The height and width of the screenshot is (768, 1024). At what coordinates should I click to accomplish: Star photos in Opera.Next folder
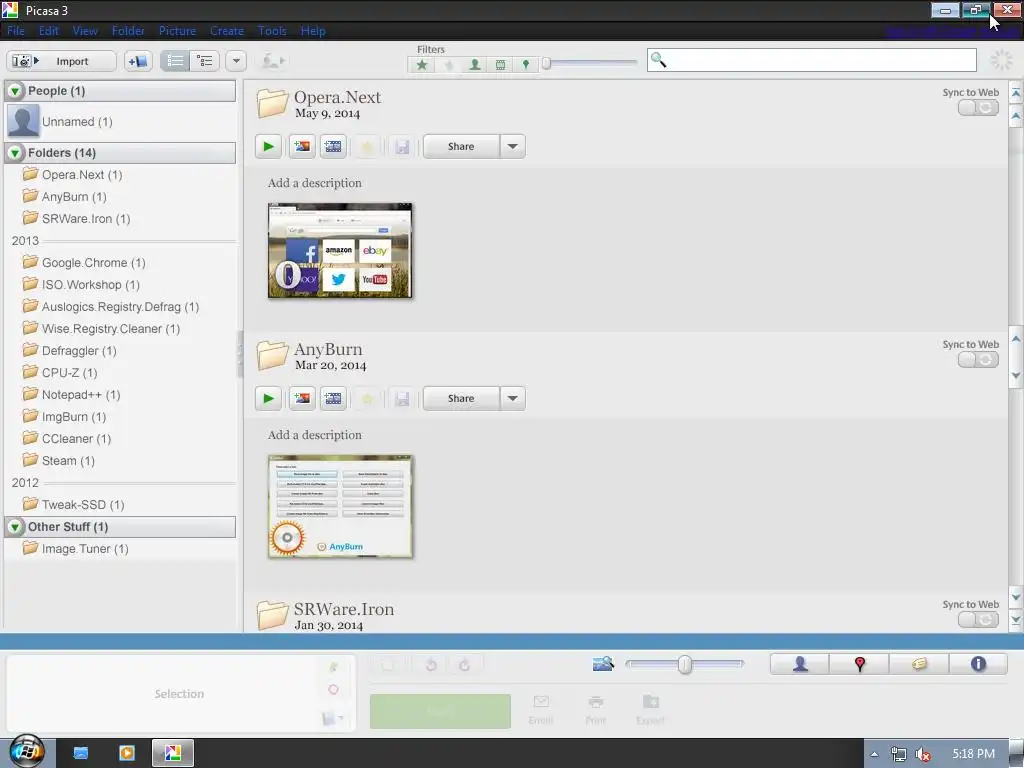(x=367, y=146)
